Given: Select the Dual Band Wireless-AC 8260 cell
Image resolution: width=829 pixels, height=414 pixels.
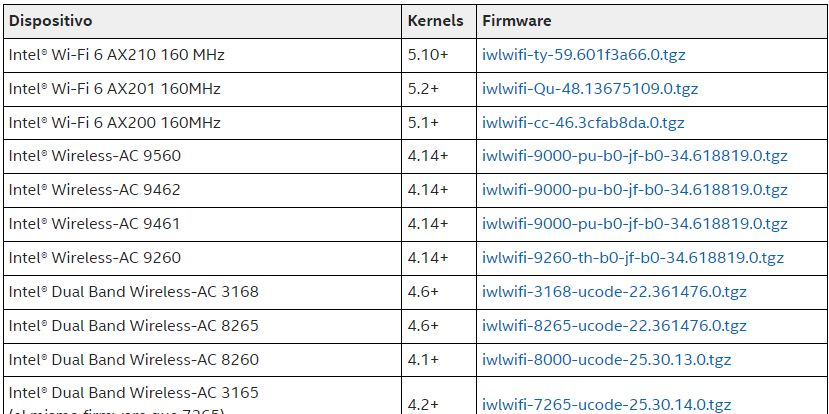Looking at the screenshot, I should click(x=133, y=360).
